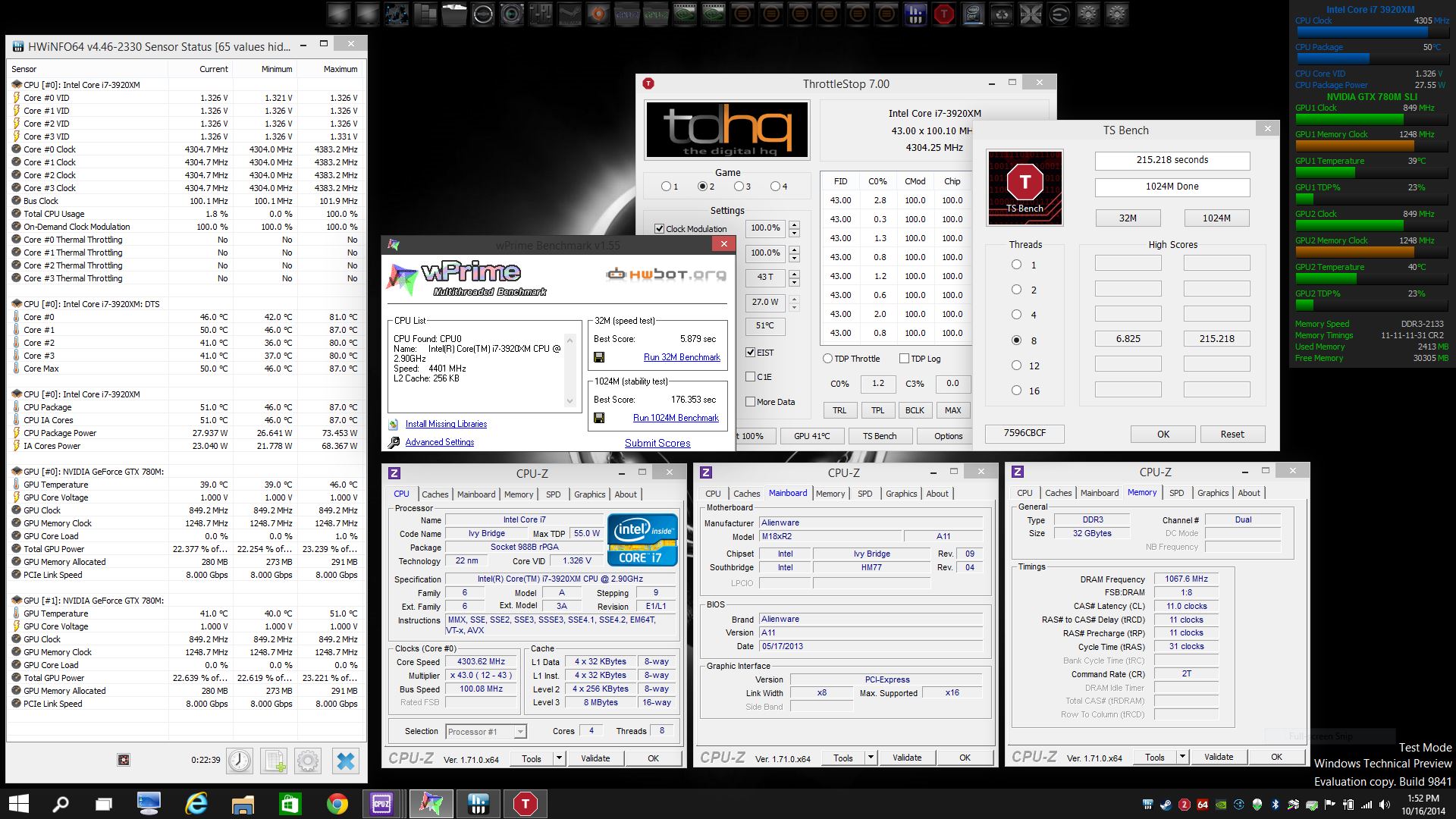Open Tools dropdown arrow in CPU tab window
The image size is (1456, 819).
[x=559, y=758]
